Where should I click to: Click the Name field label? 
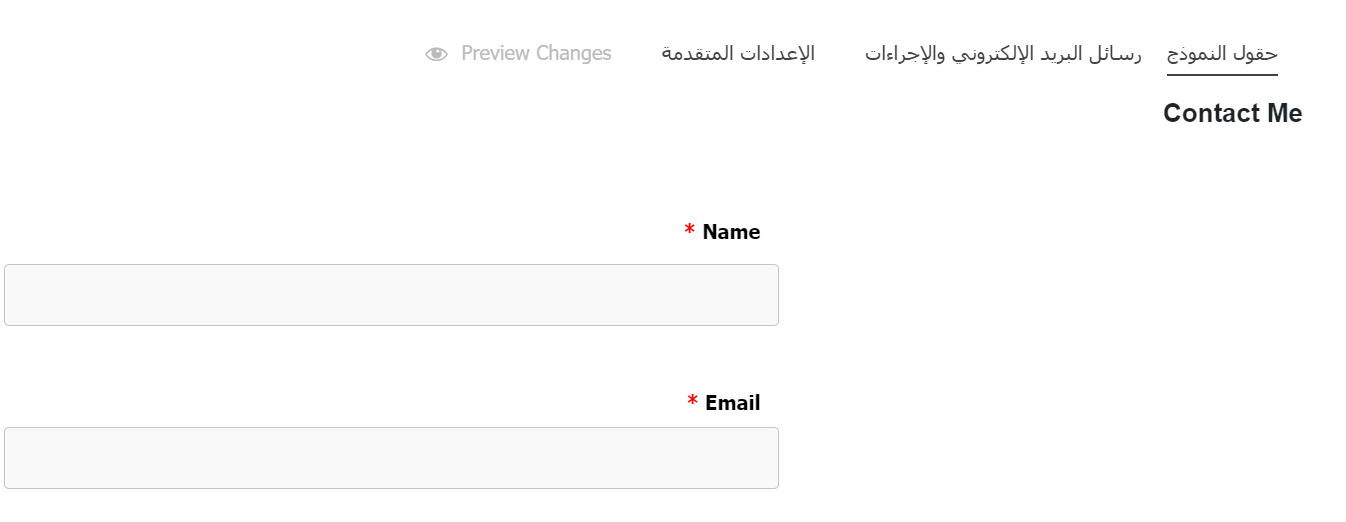coord(731,232)
